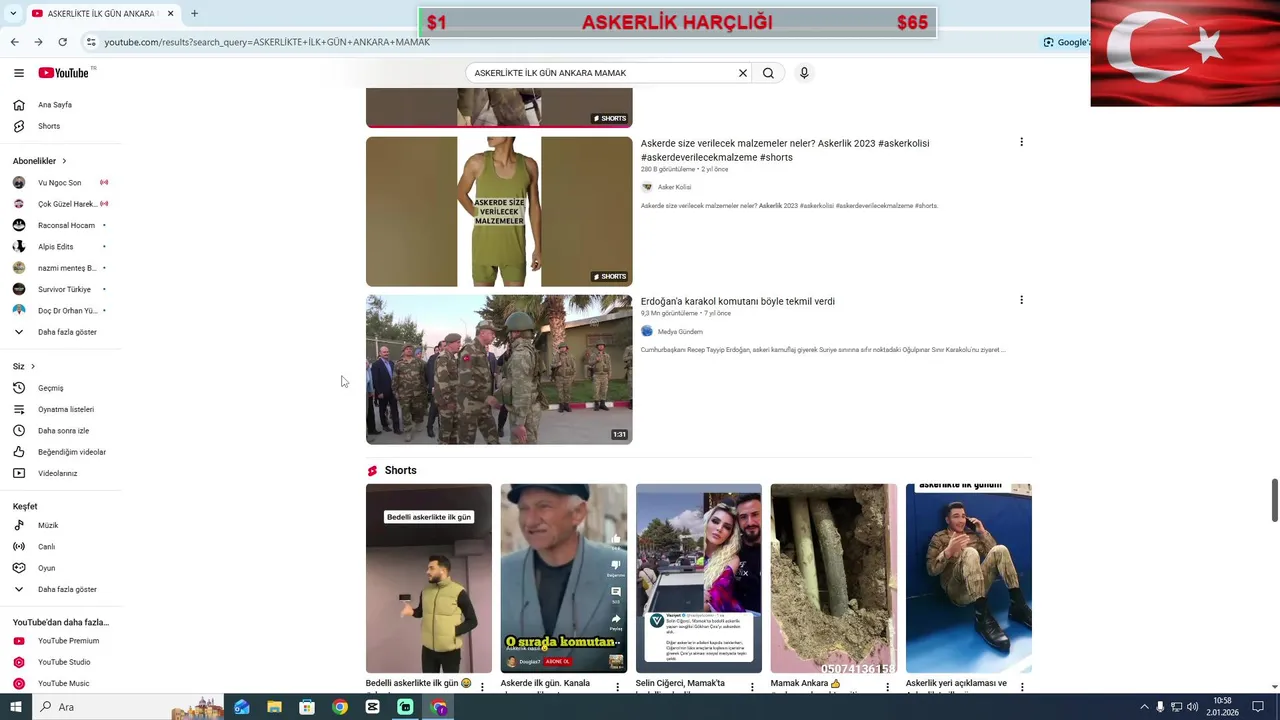This screenshot has height=720, width=1280.
Task: Click the volume icon in system tray
Action: [1192, 707]
